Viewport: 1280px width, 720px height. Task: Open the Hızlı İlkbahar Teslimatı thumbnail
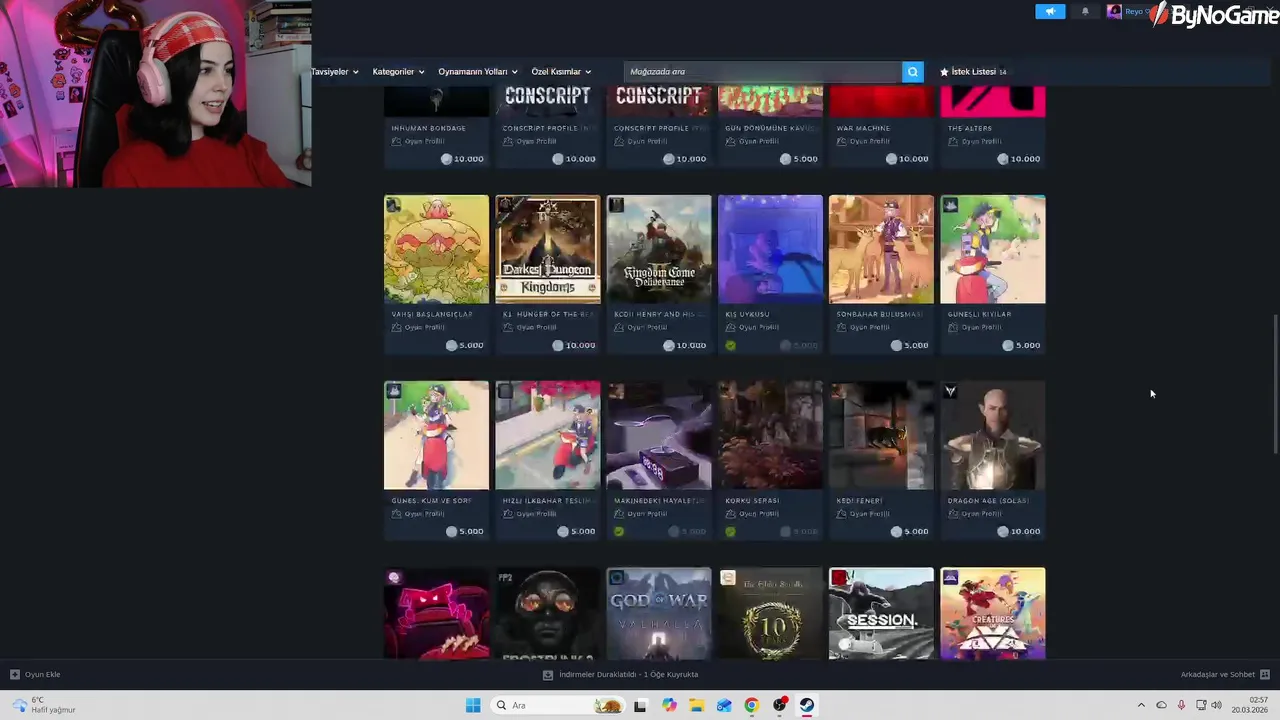[x=548, y=435]
